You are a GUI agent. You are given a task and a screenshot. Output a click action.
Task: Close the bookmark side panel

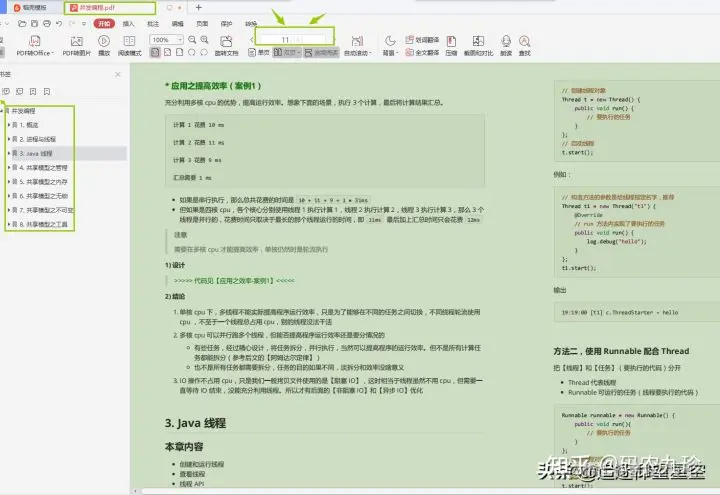pos(118,74)
